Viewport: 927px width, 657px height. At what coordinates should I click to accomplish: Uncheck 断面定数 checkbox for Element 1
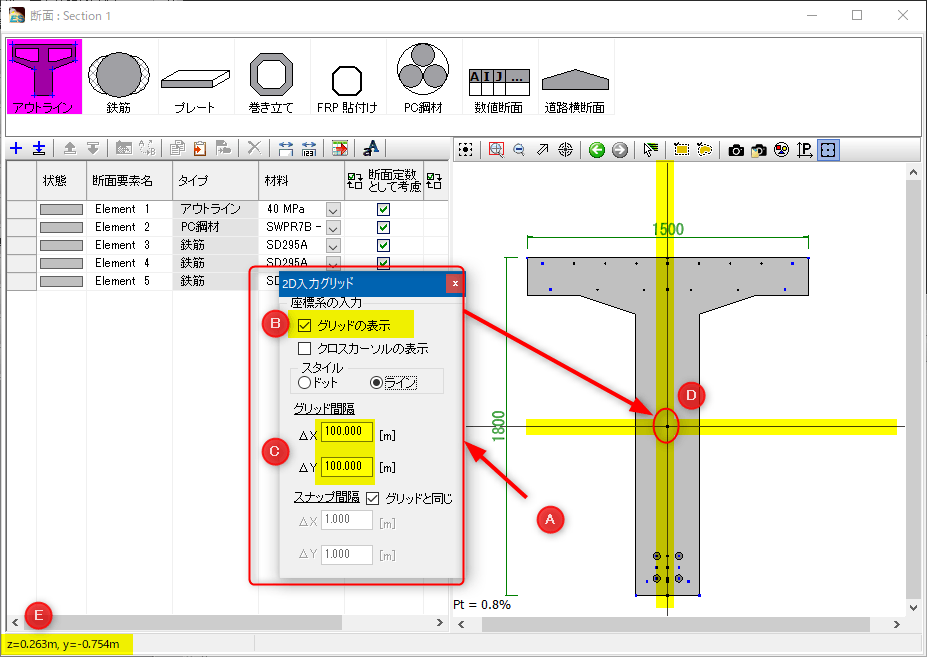pyautogui.click(x=384, y=209)
